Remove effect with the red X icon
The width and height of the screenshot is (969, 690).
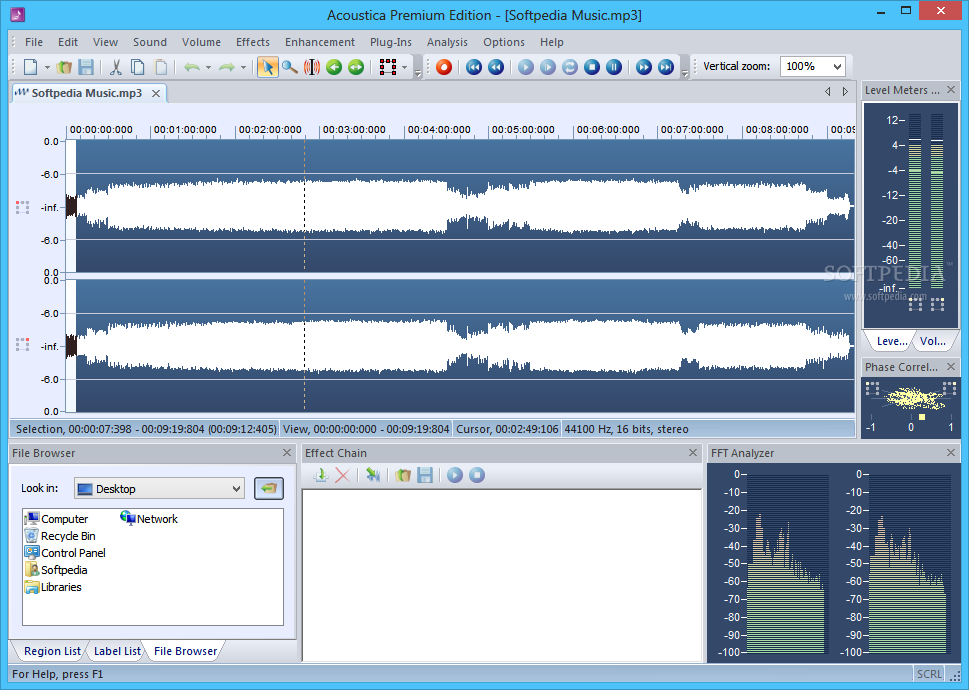(x=342, y=475)
